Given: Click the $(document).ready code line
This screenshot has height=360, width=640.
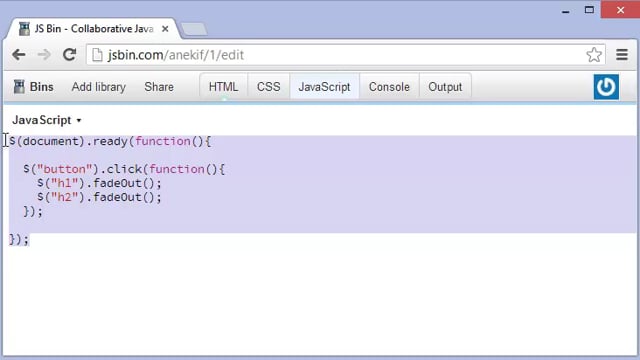Looking at the screenshot, I should 110,142.
